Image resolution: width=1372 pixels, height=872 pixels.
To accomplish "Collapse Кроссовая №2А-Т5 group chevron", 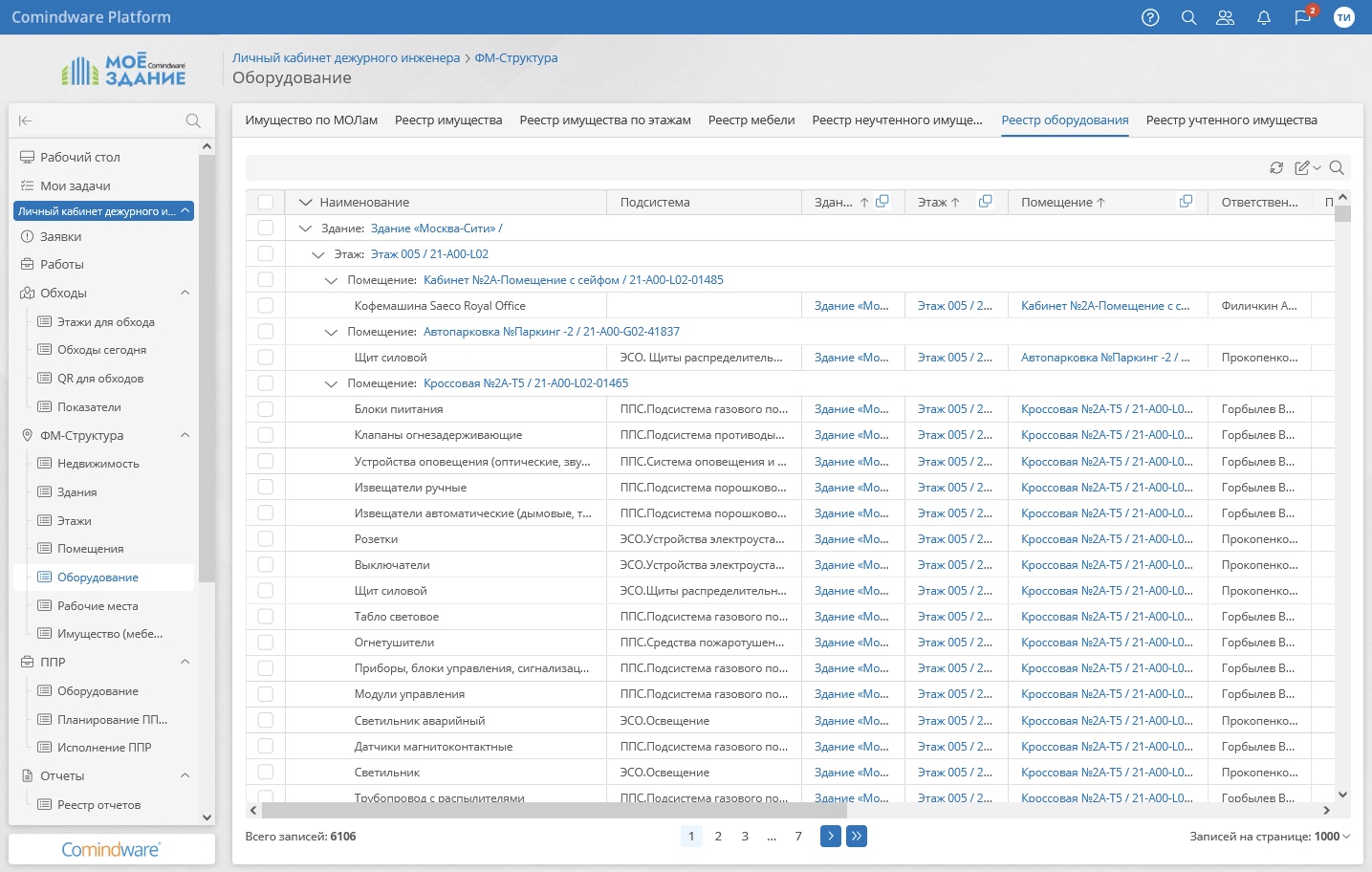I will [x=331, y=383].
